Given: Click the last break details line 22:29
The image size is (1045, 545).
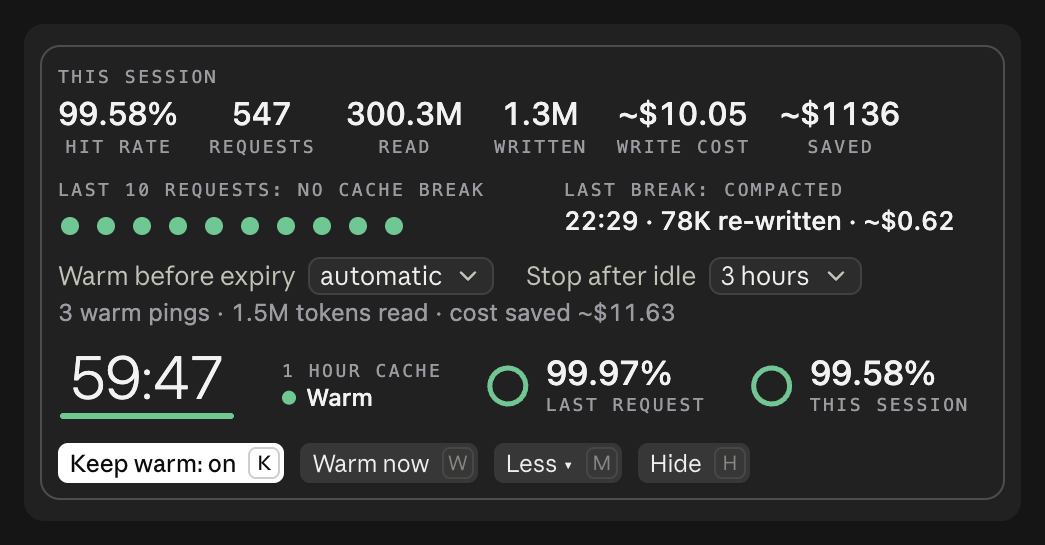Looking at the screenshot, I should point(759,221).
